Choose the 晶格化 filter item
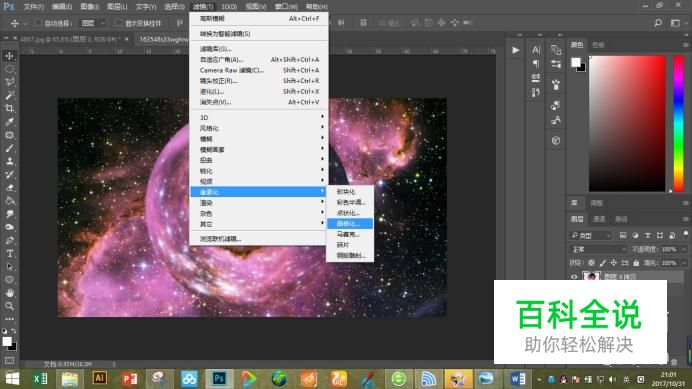The image size is (692, 389). (350, 223)
